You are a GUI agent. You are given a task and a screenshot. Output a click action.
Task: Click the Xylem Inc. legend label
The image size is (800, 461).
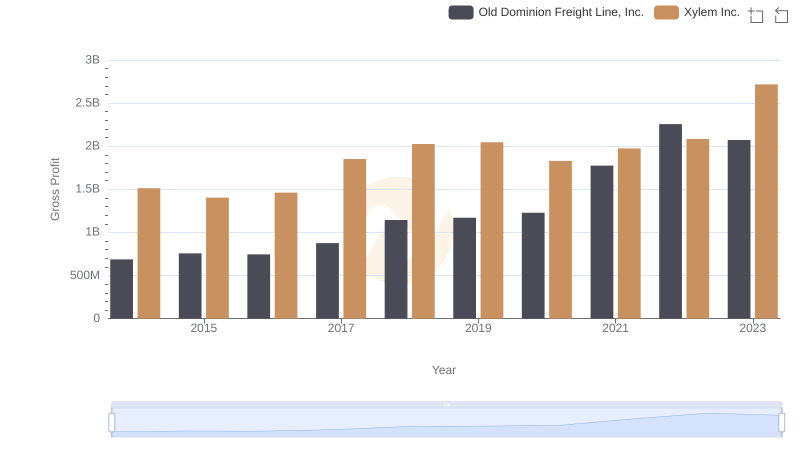coord(712,13)
